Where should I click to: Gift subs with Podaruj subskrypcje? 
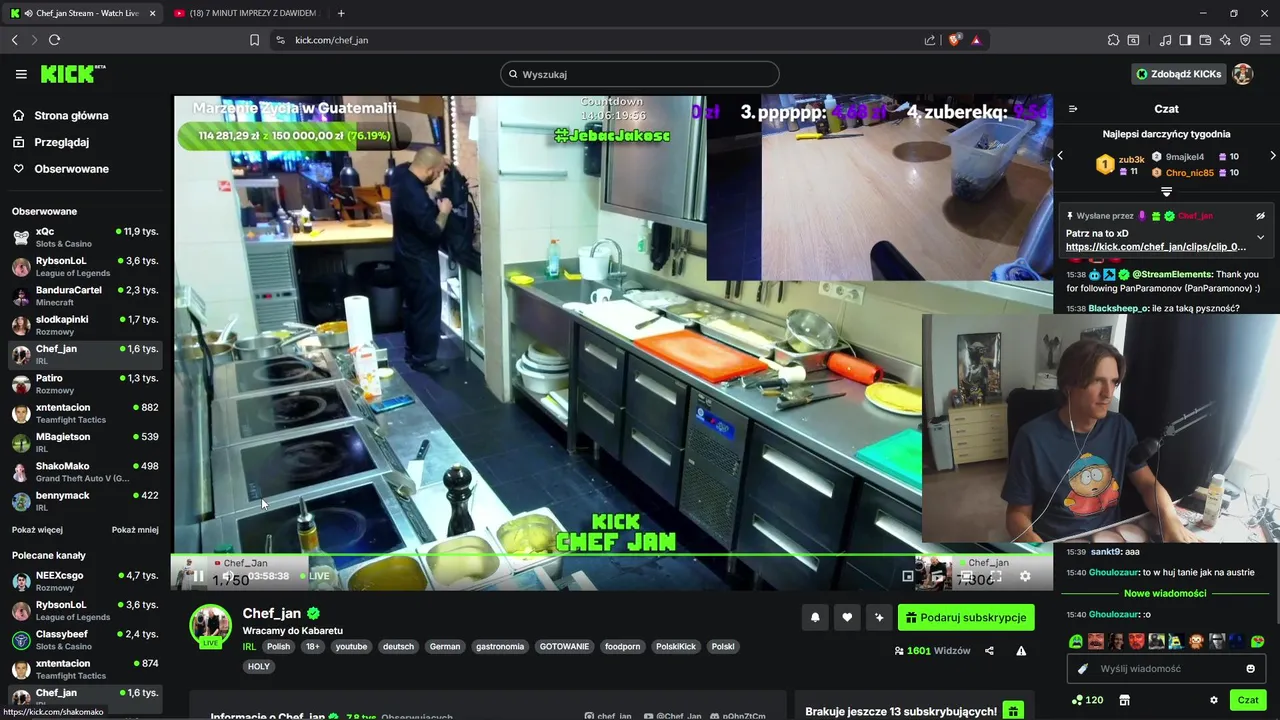coord(966,618)
